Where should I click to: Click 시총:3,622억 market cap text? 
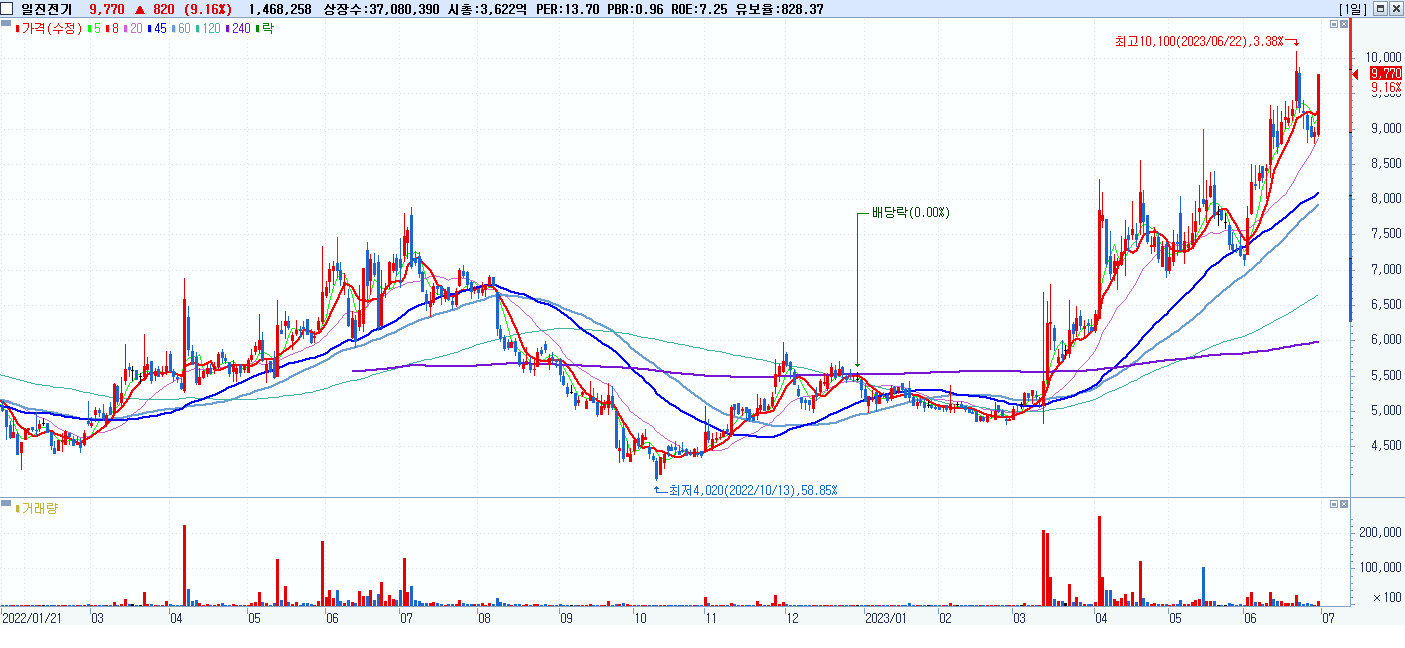[x=487, y=8]
